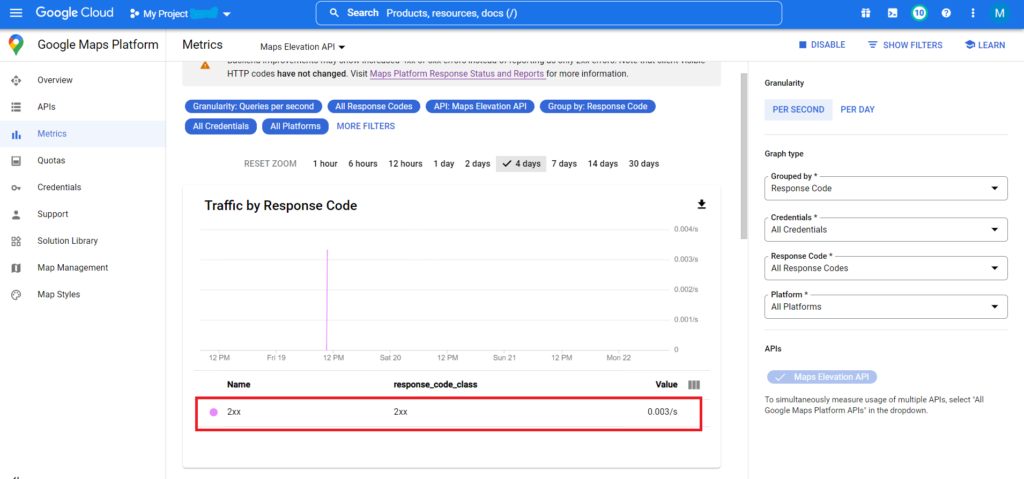Viewport: 1024px width, 479px height.
Task: Click the warning triangle alert icon
Action: click(x=205, y=65)
